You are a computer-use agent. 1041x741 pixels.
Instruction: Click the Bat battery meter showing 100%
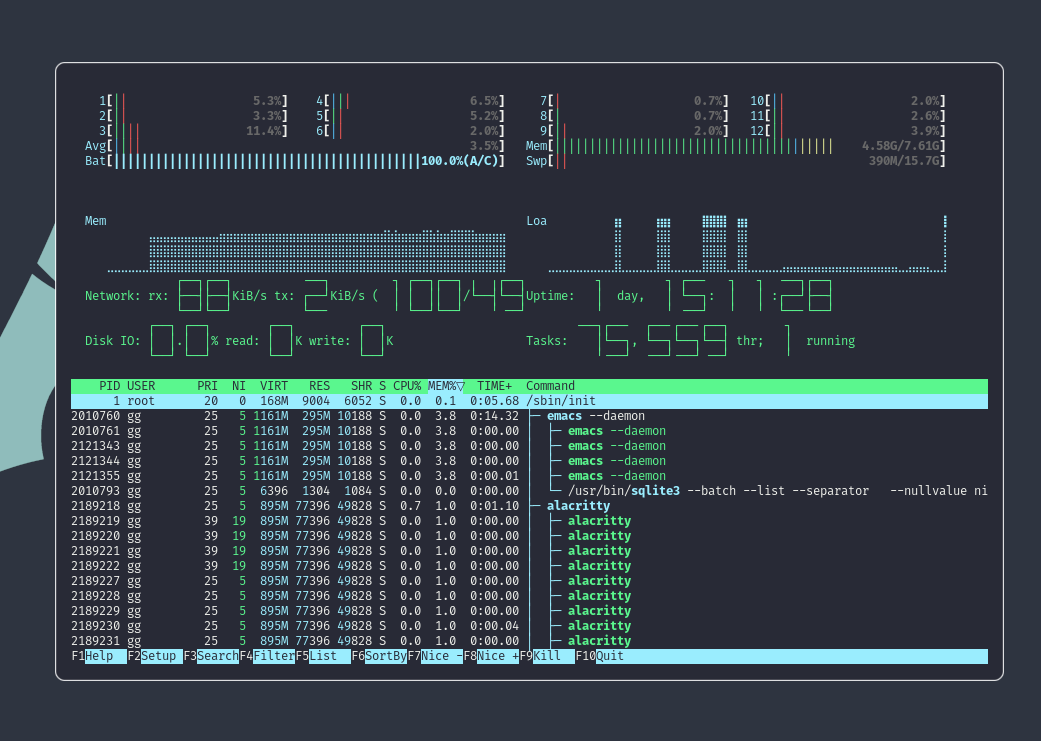tap(300, 160)
